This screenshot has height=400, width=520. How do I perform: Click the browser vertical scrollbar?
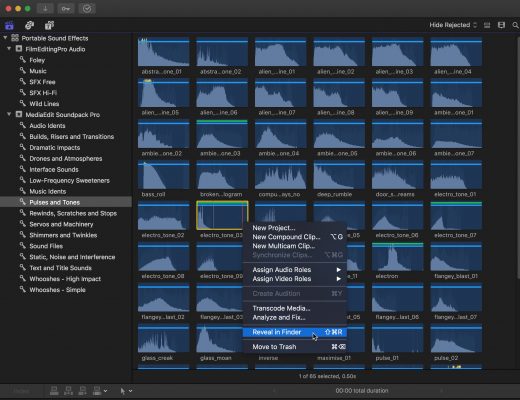coord(518,157)
